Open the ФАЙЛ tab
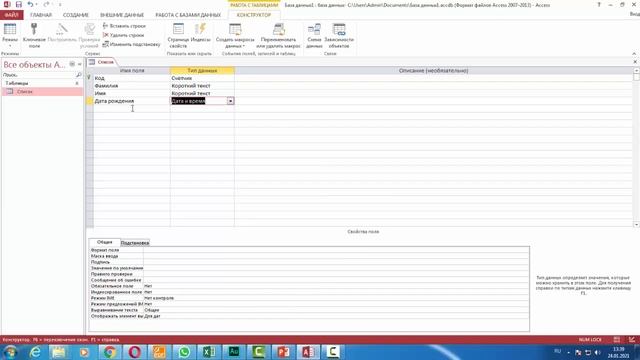 [11, 15]
